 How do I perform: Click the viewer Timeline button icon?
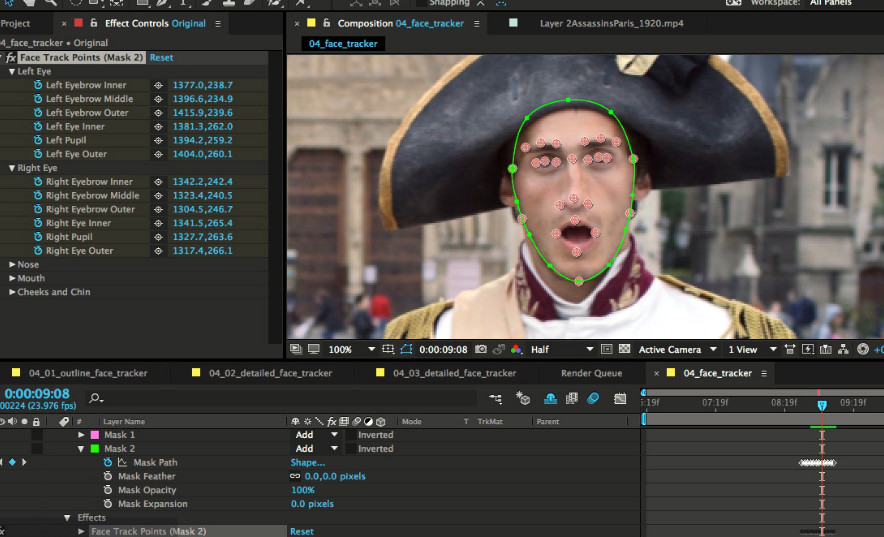click(825, 349)
